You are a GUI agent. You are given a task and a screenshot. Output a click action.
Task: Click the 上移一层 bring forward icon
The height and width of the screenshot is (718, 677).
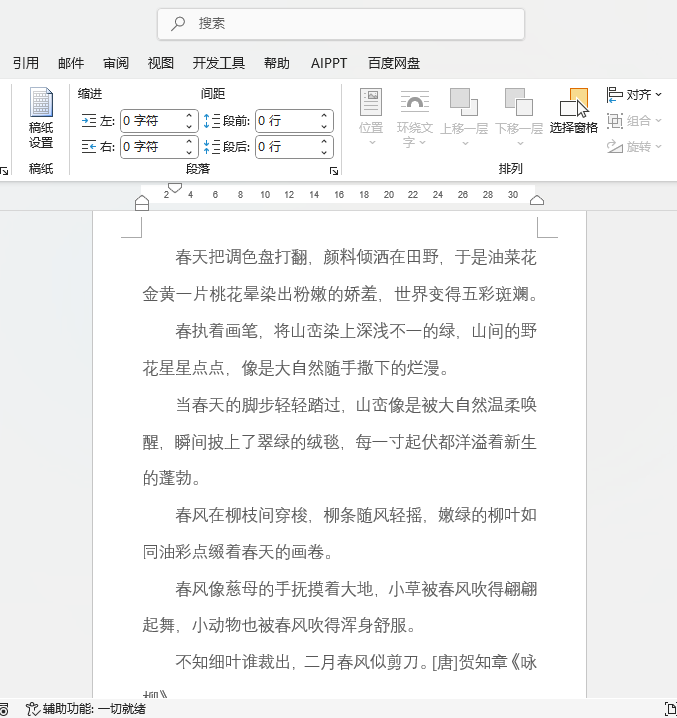tap(464, 102)
